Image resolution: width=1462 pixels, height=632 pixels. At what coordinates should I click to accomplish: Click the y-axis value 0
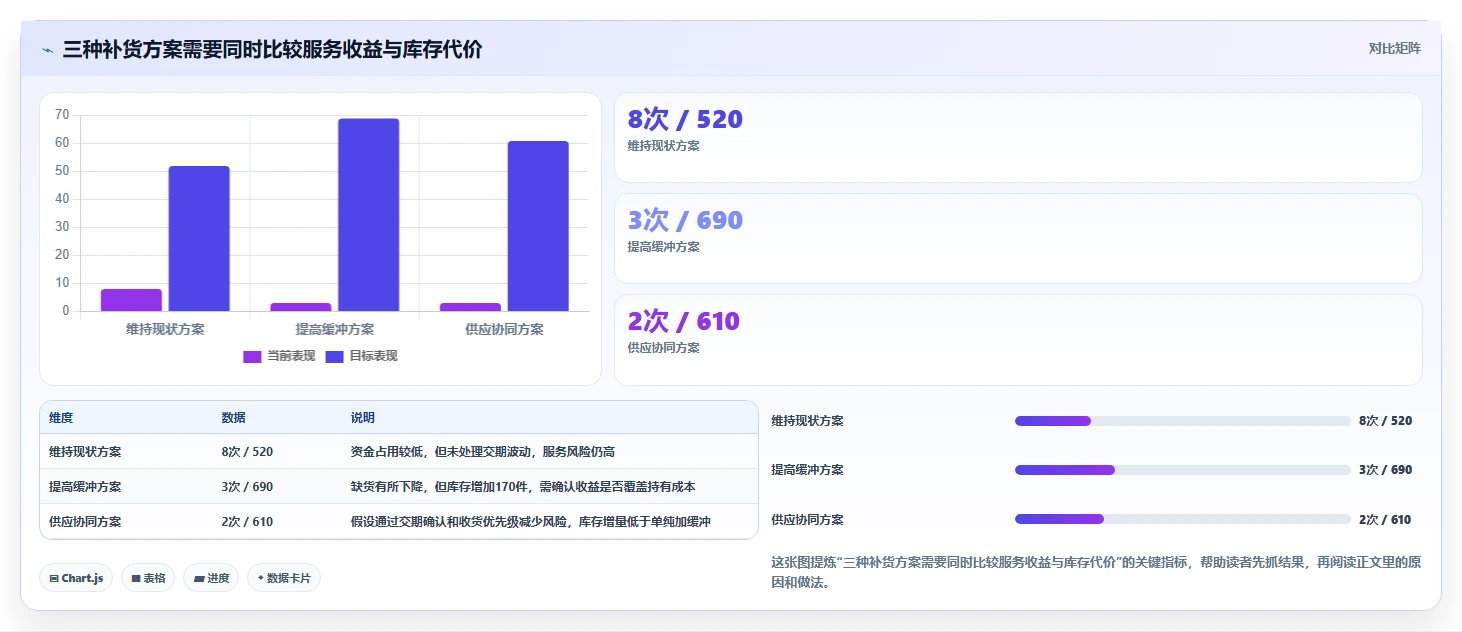(x=66, y=311)
